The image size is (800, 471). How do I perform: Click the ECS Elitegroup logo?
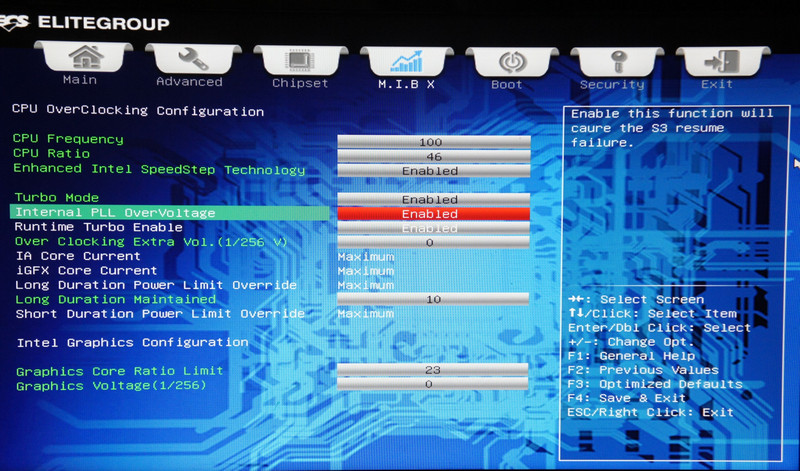[85, 23]
